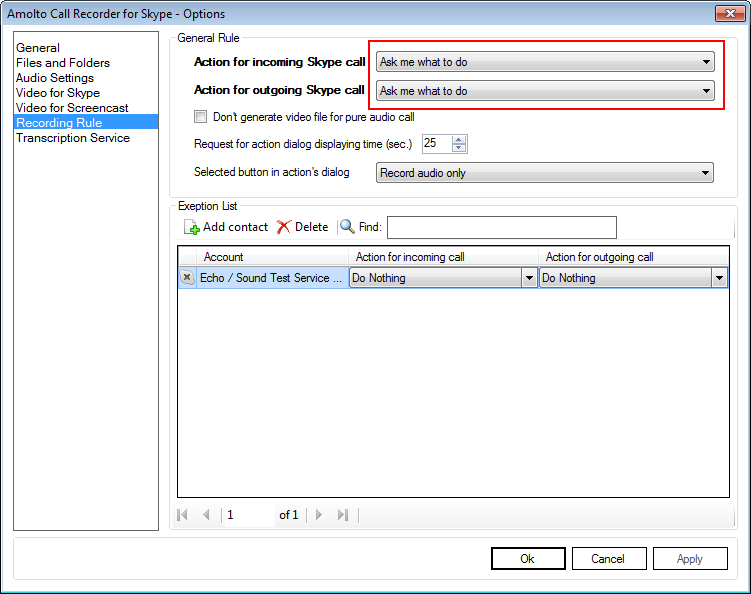Go to last page of exception list
Viewport: 751px width, 594px height.
tap(342, 515)
